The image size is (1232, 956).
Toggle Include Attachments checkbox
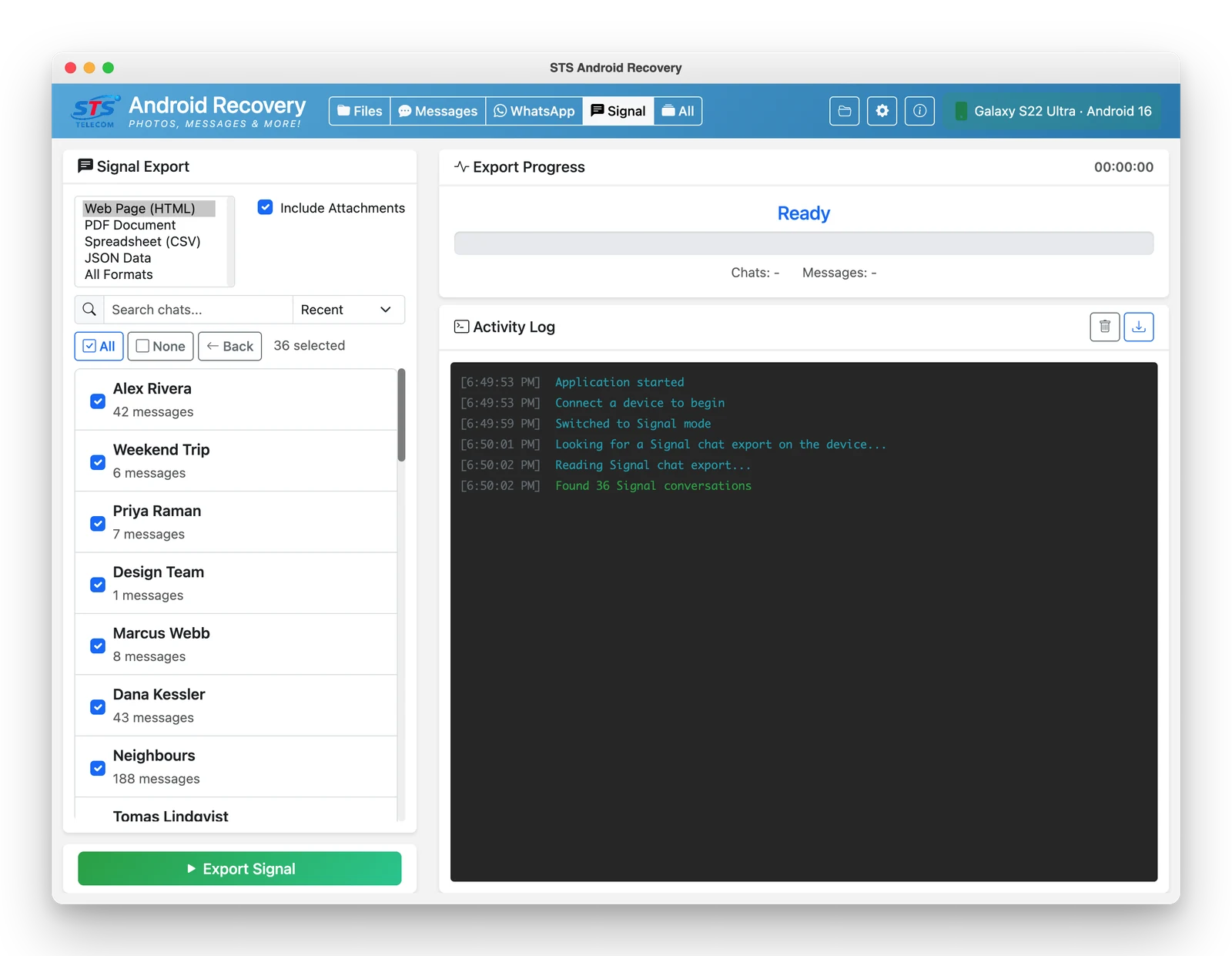click(265, 207)
